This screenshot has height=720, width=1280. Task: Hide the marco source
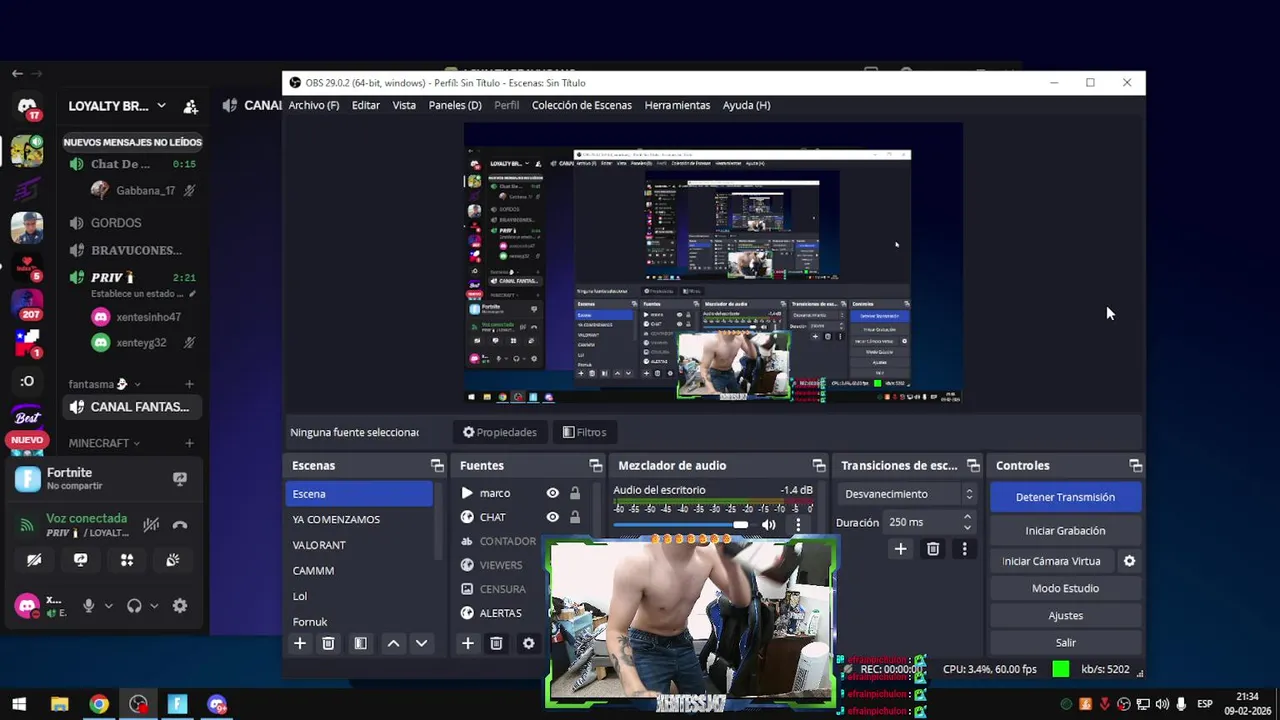[552, 493]
